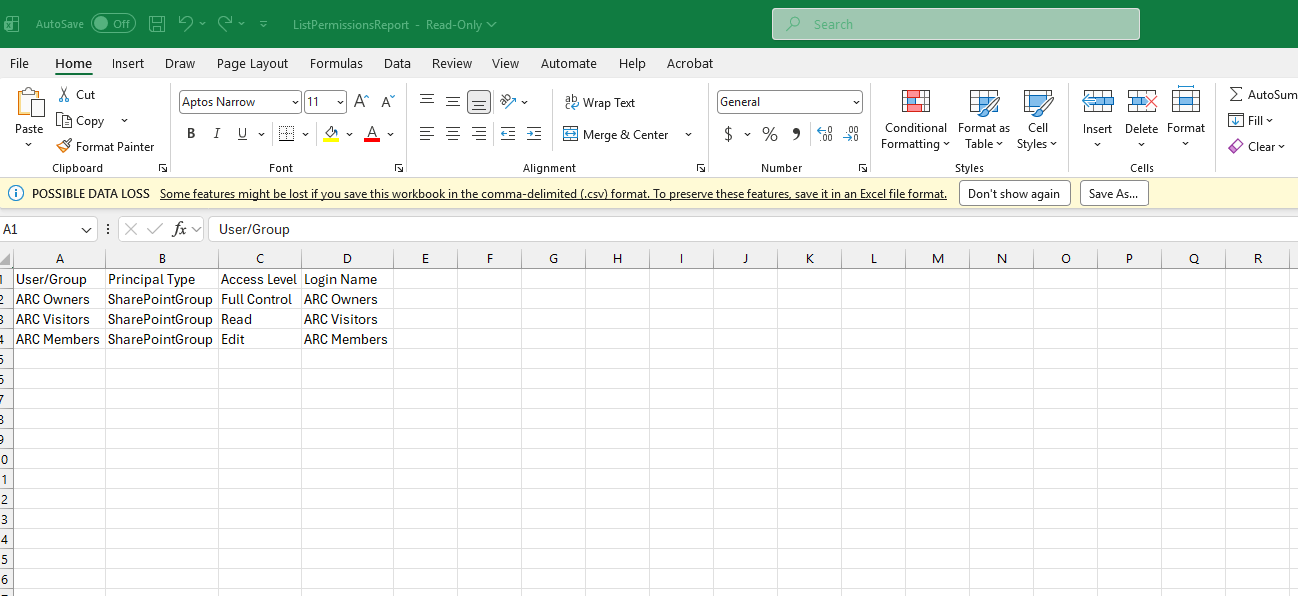Toggle the AutoSave switch
The image size is (1298, 596).
113,24
